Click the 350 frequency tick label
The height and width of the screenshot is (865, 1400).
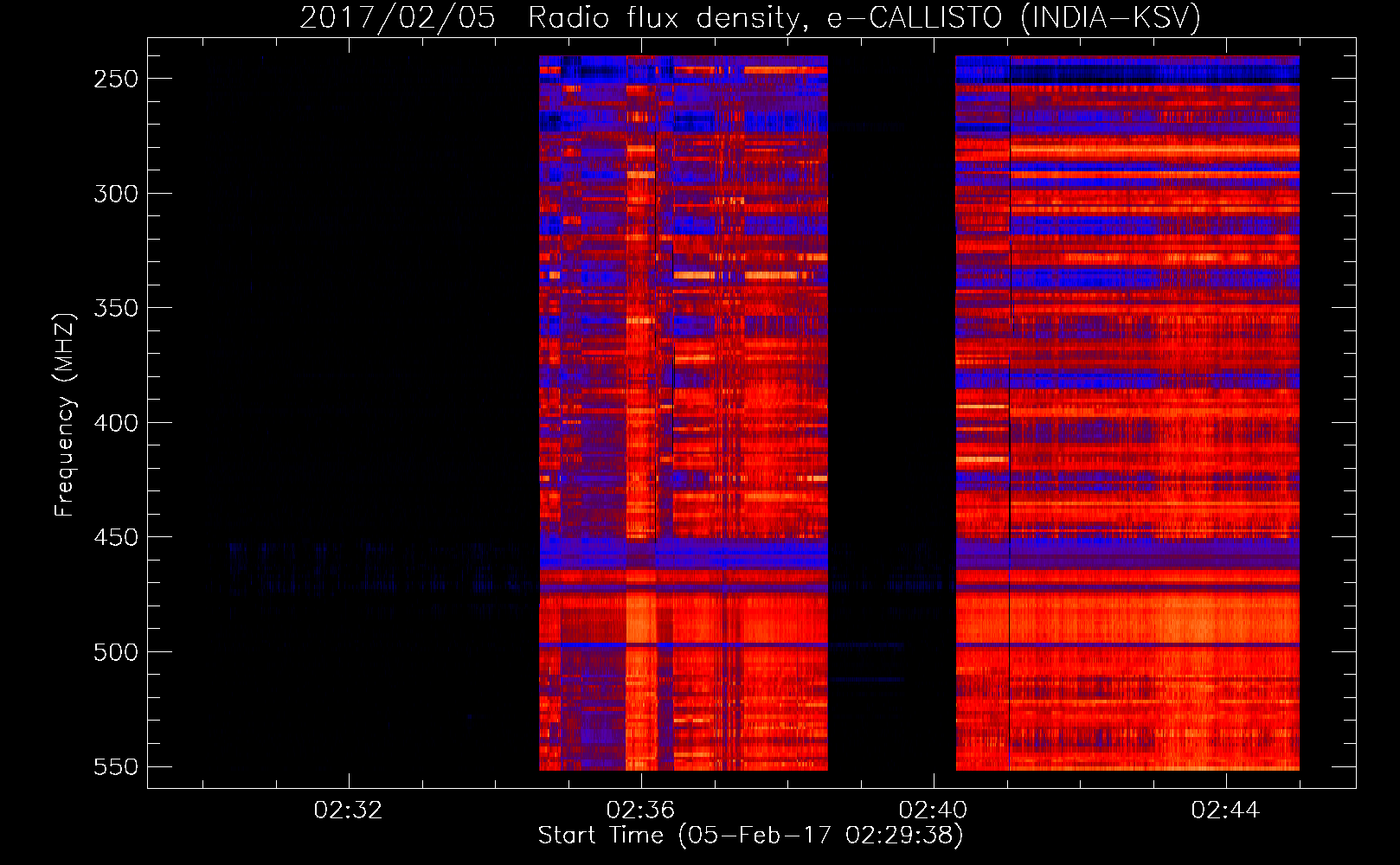tap(116, 308)
